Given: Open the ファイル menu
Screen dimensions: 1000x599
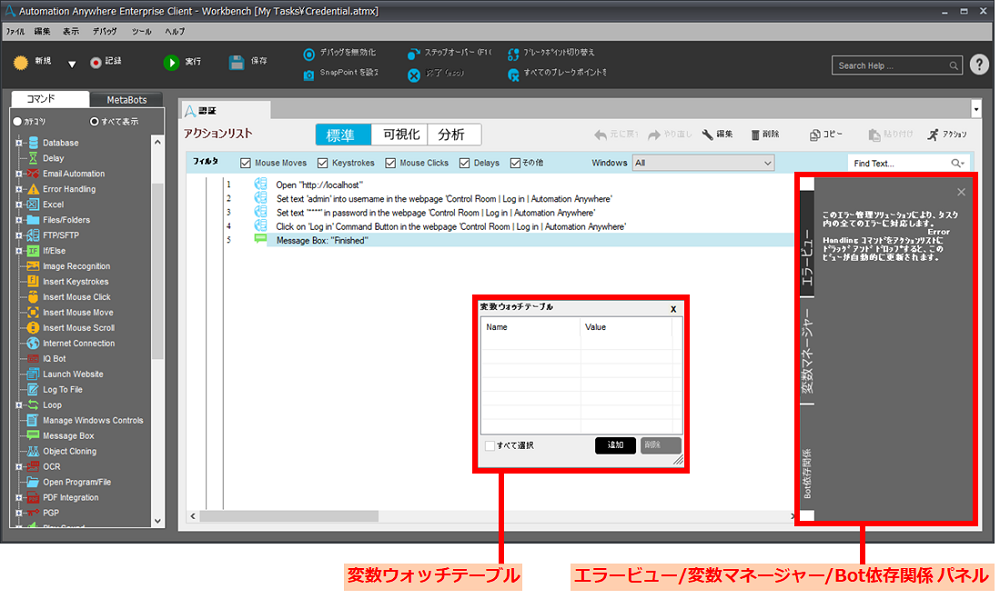Looking at the screenshot, I should tap(15, 31).
